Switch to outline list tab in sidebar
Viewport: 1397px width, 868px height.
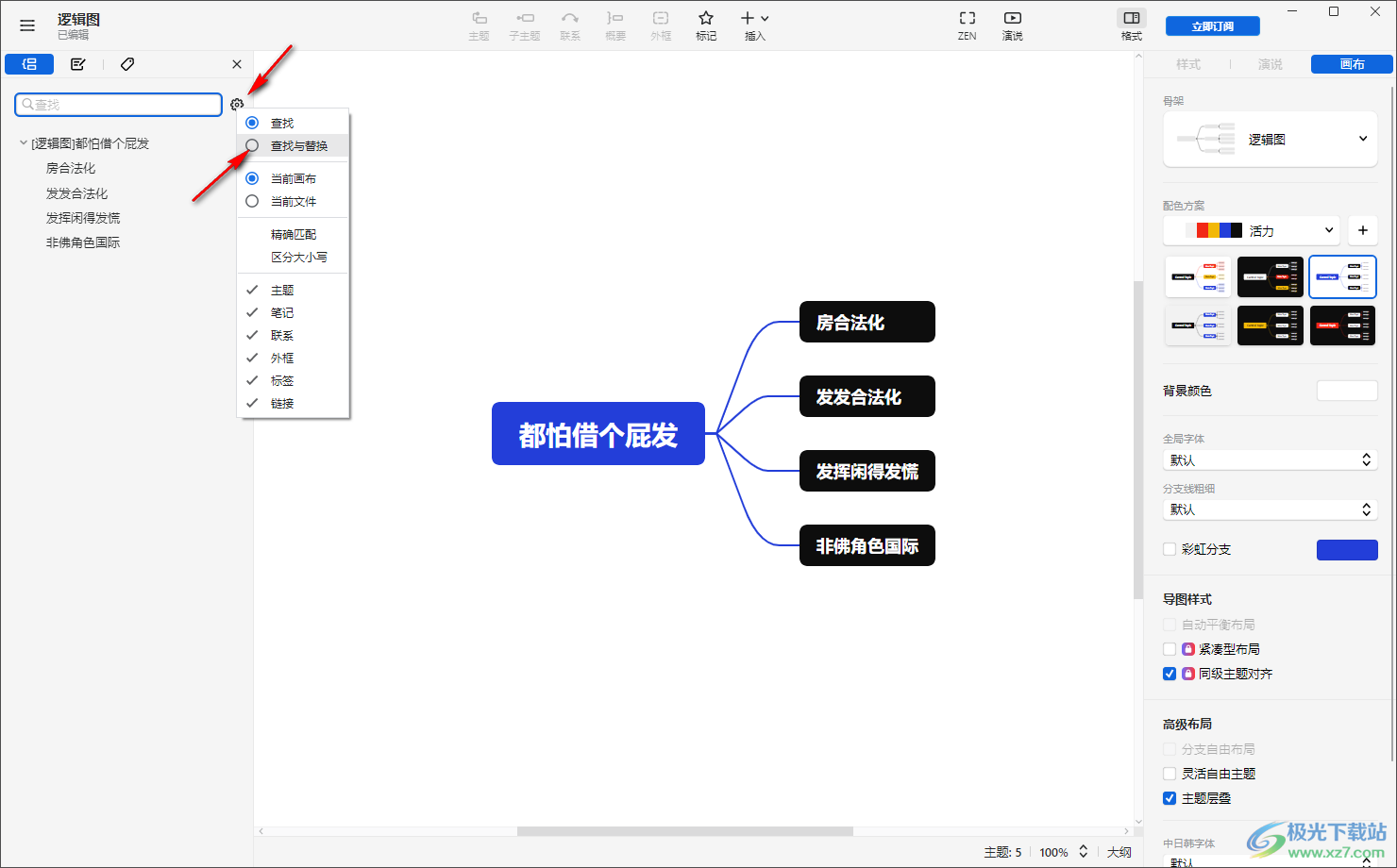tap(29, 64)
